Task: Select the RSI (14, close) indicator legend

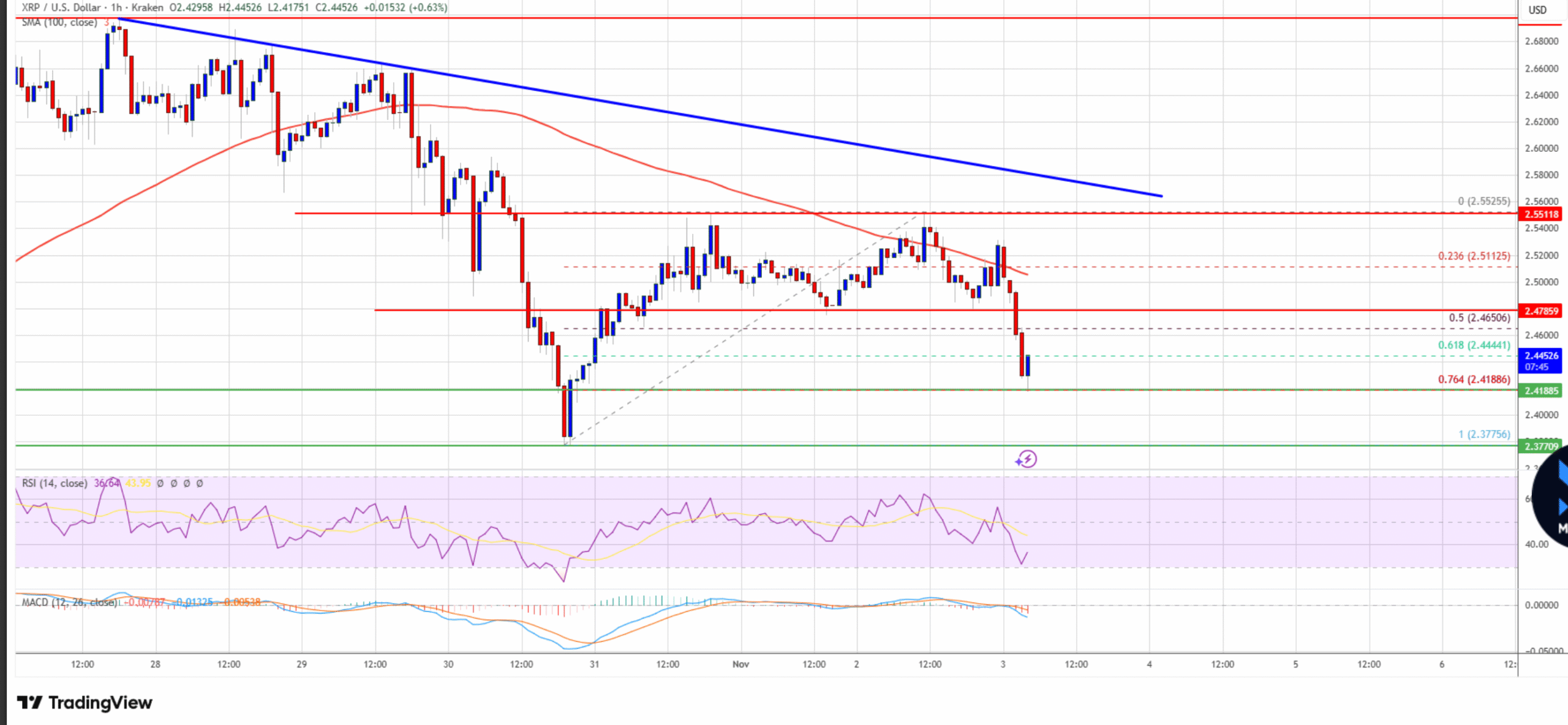Action: [x=55, y=483]
